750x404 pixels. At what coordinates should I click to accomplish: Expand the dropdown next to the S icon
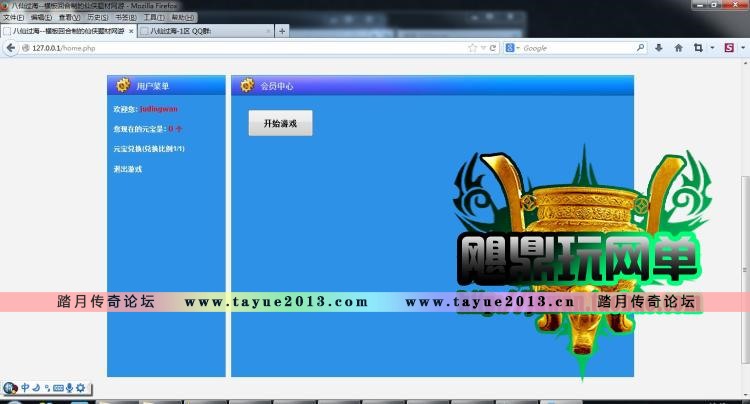point(743,47)
